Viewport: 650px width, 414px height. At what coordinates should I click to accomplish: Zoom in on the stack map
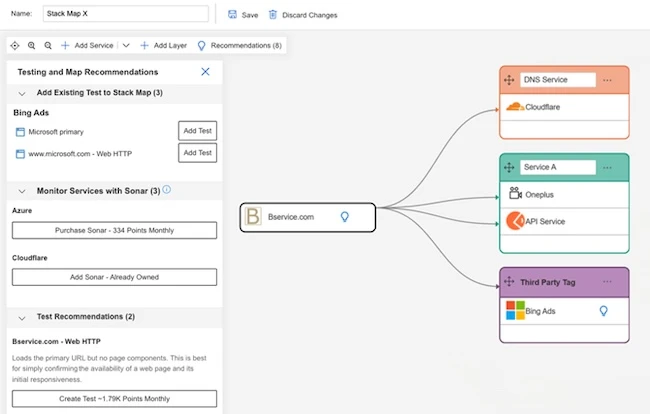[x=31, y=46]
